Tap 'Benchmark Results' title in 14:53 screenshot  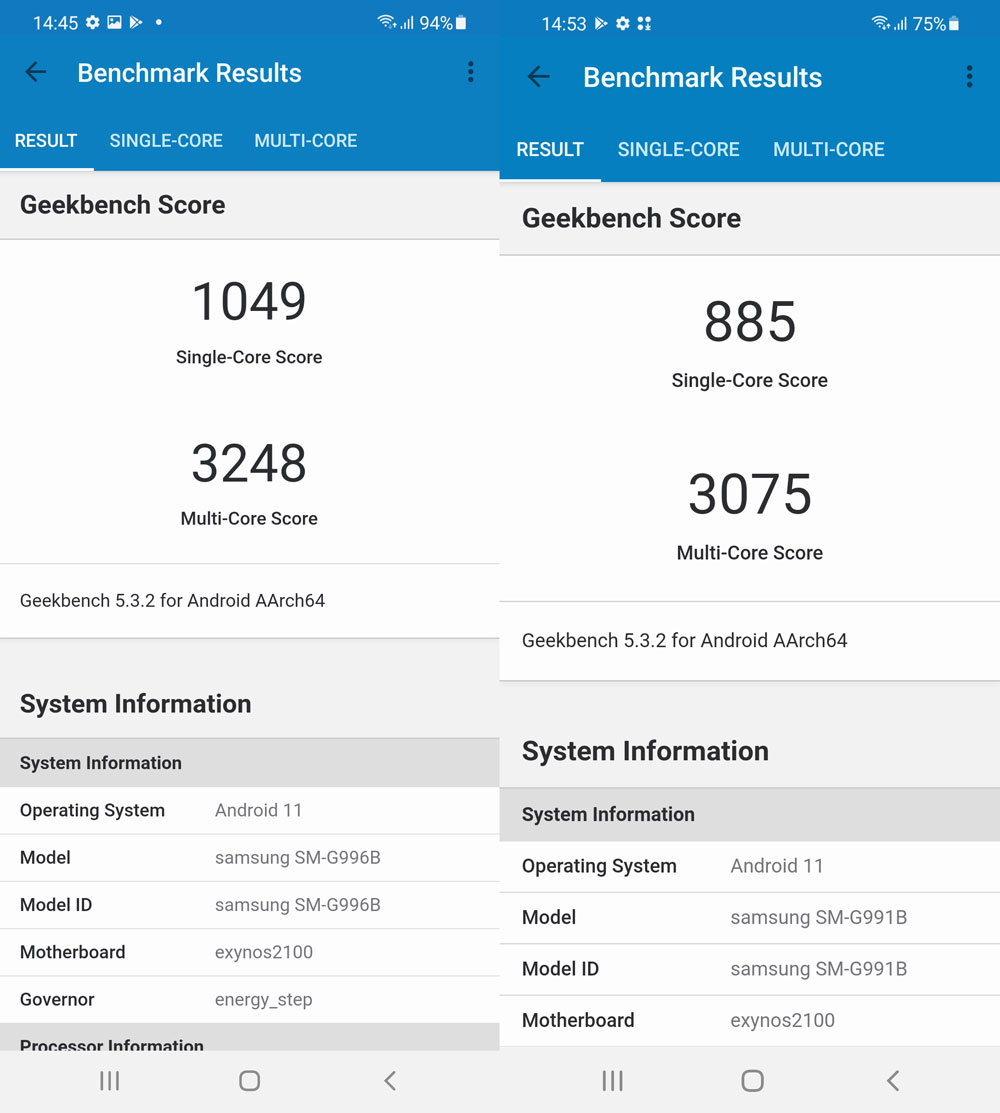(x=703, y=77)
